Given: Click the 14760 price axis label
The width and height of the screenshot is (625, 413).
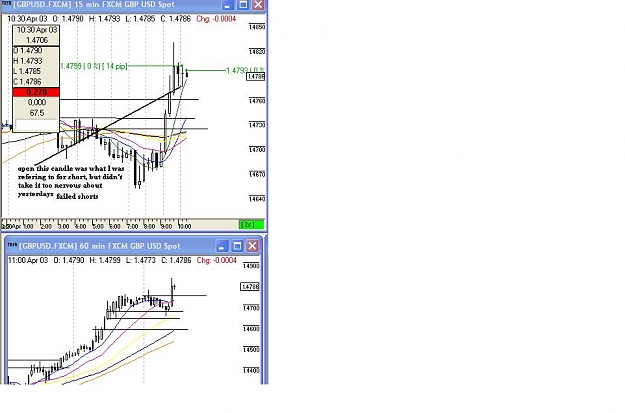Looking at the screenshot, I should [x=257, y=101].
